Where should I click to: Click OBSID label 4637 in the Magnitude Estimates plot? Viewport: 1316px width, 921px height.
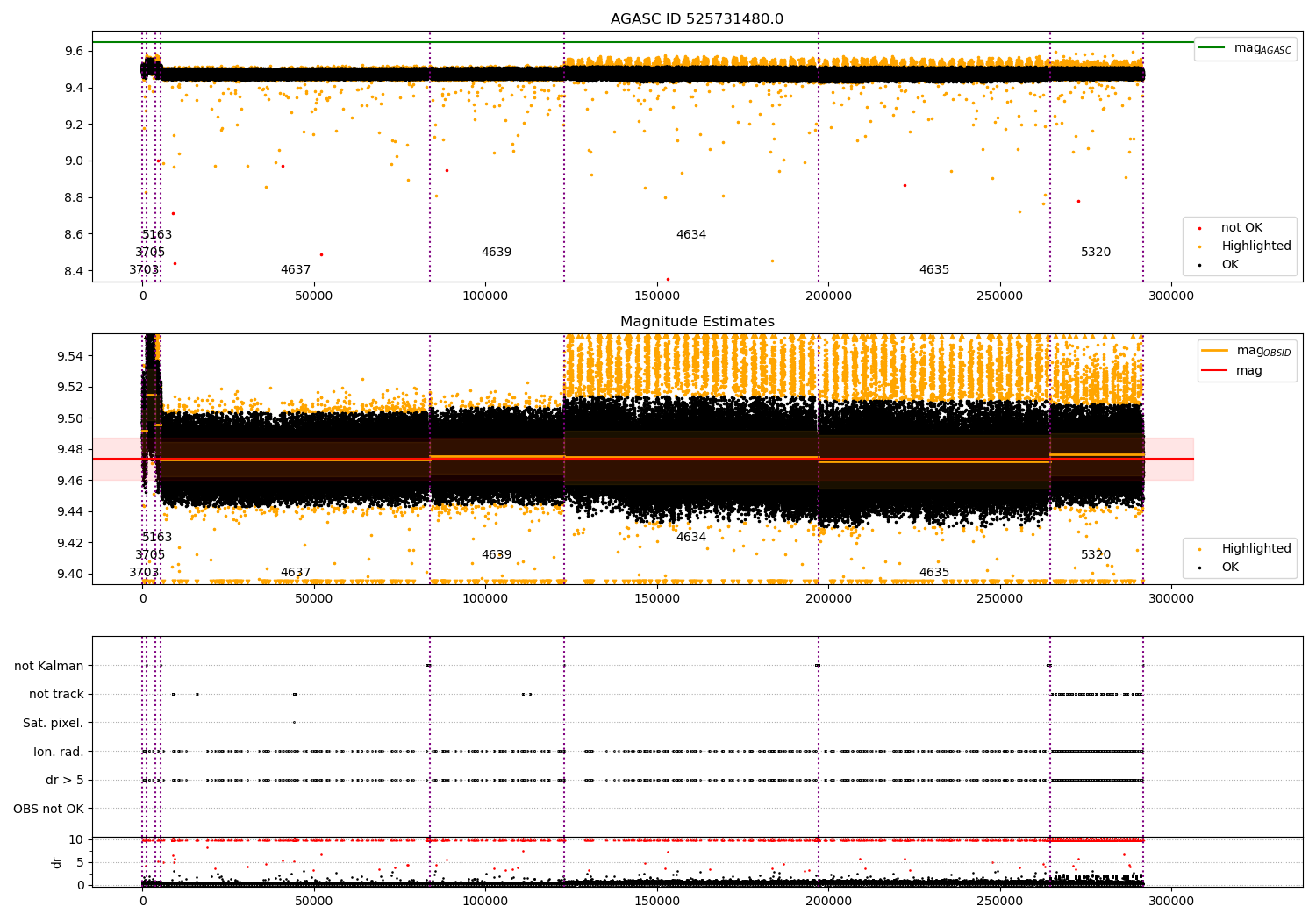(x=296, y=573)
